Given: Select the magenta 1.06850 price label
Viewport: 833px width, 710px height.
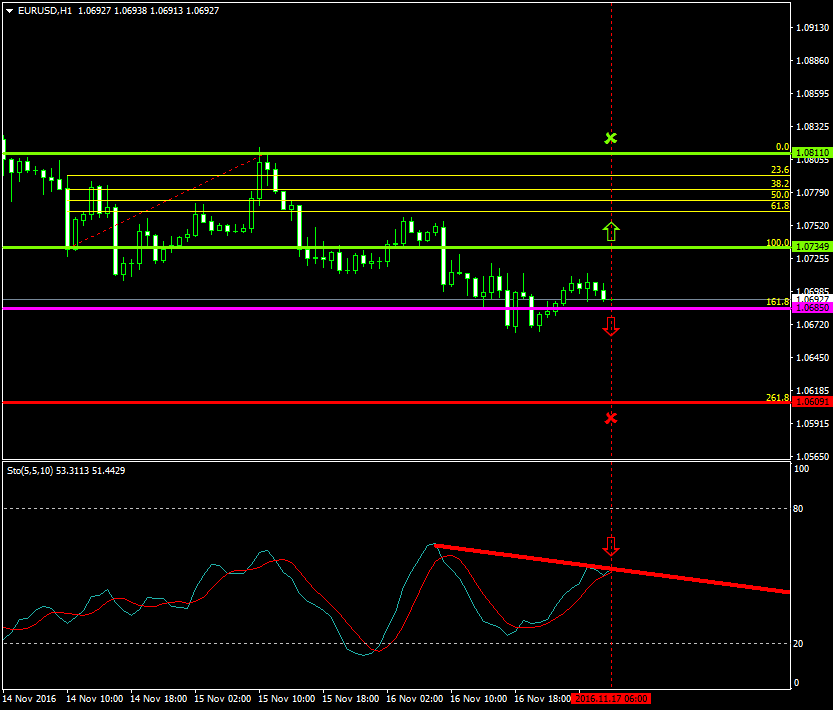Looking at the screenshot, I should click(811, 308).
